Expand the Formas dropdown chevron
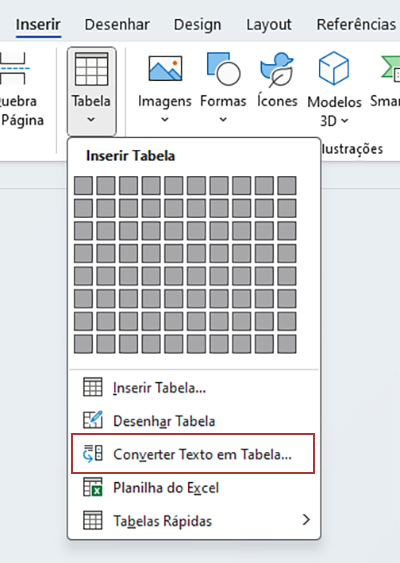The width and height of the screenshot is (400, 563). (x=223, y=120)
